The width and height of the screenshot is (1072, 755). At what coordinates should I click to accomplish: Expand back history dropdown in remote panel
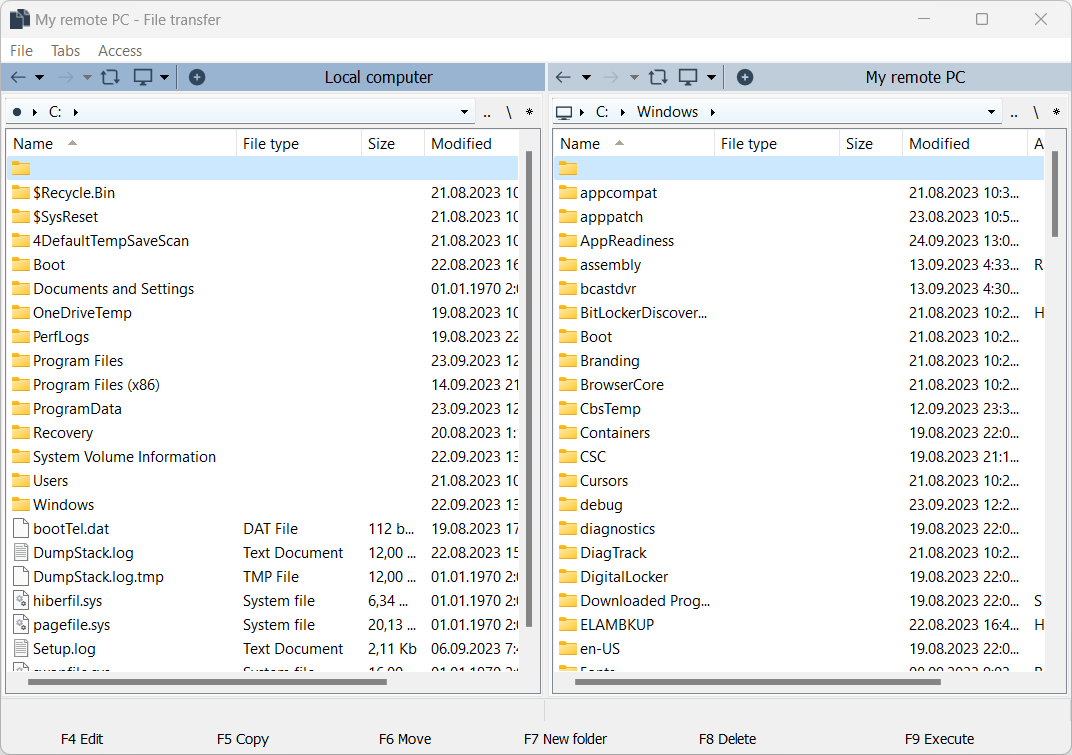[x=586, y=77]
